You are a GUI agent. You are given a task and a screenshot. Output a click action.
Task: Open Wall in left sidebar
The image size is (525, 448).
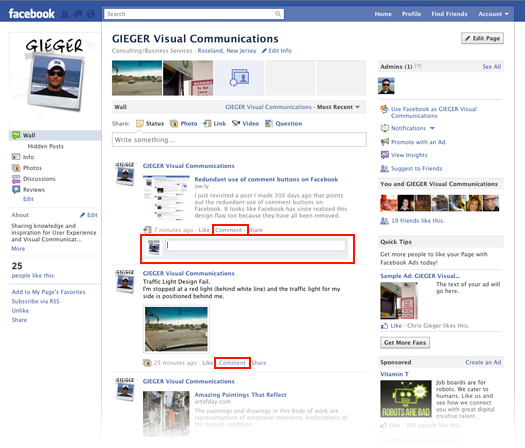pyautogui.click(x=55, y=135)
